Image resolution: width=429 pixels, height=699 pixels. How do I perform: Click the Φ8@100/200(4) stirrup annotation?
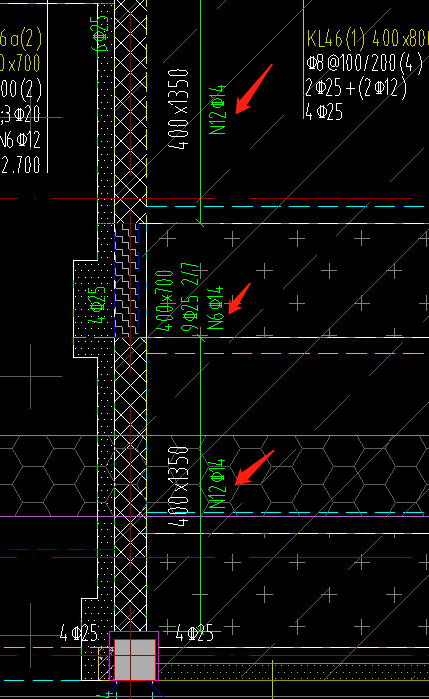coord(364,63)
